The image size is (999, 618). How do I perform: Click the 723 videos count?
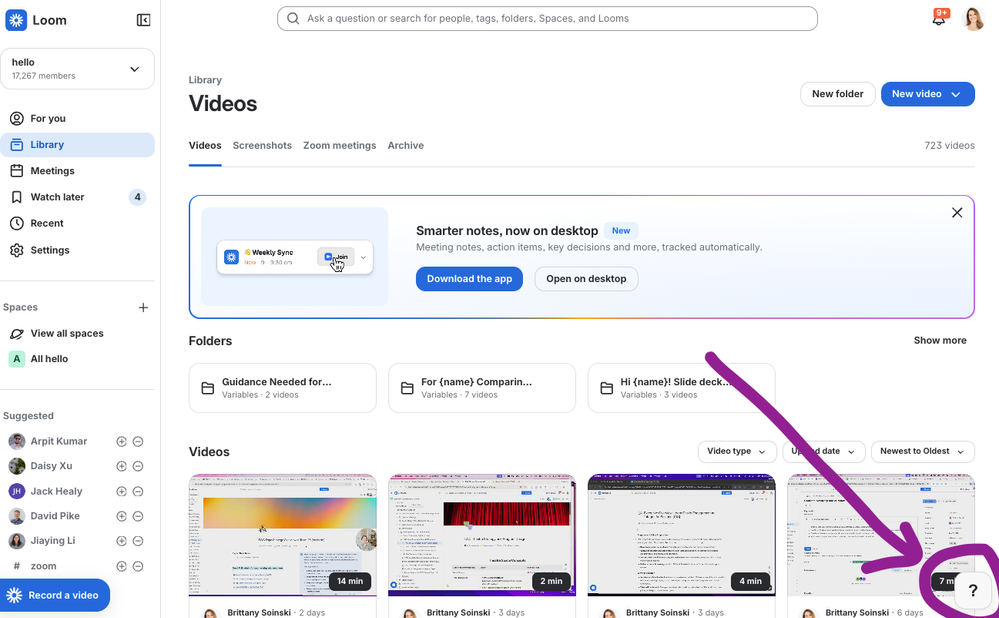(949, 145)
